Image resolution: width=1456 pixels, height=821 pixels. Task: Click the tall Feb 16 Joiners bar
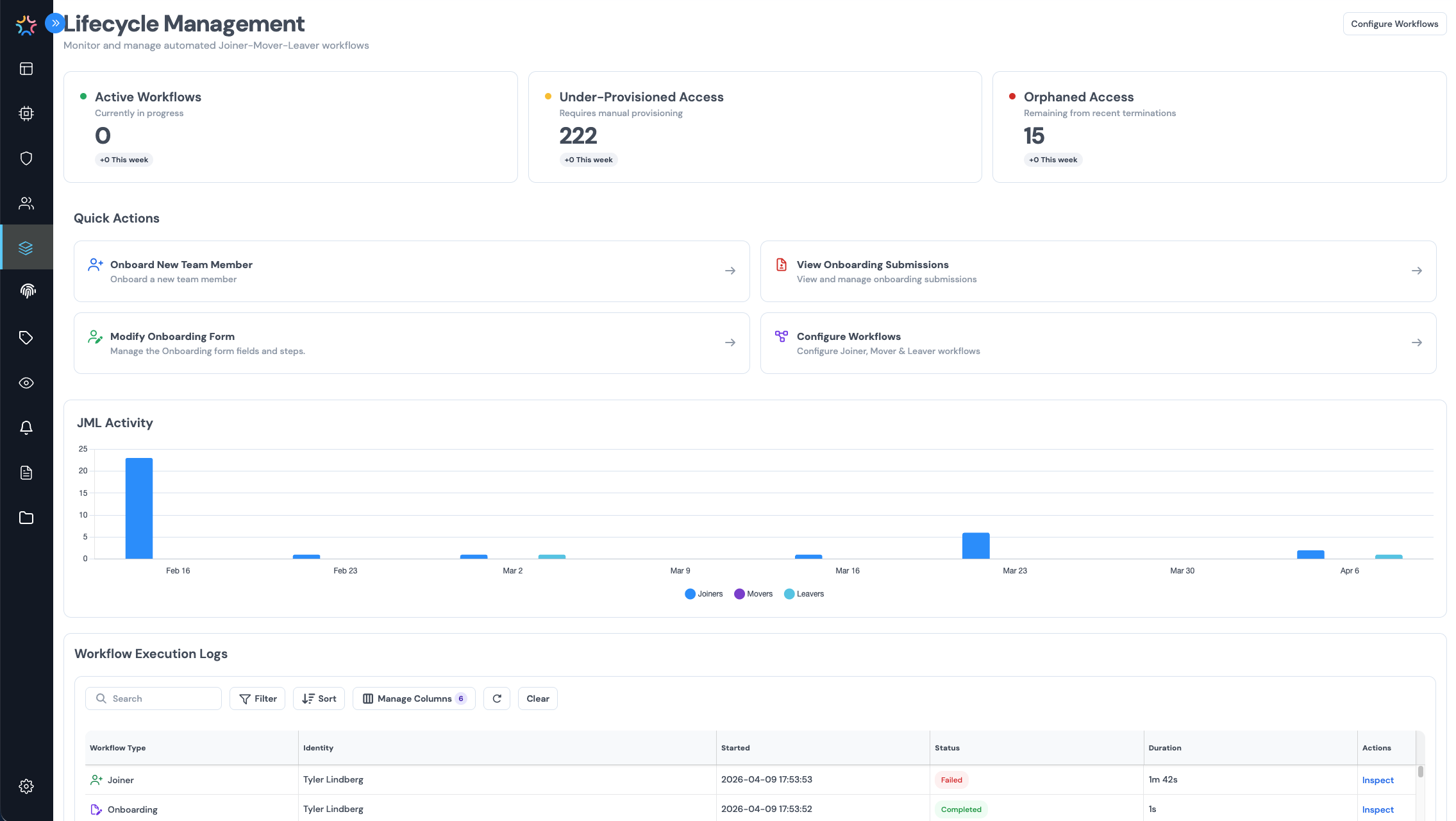click(139, 508)
